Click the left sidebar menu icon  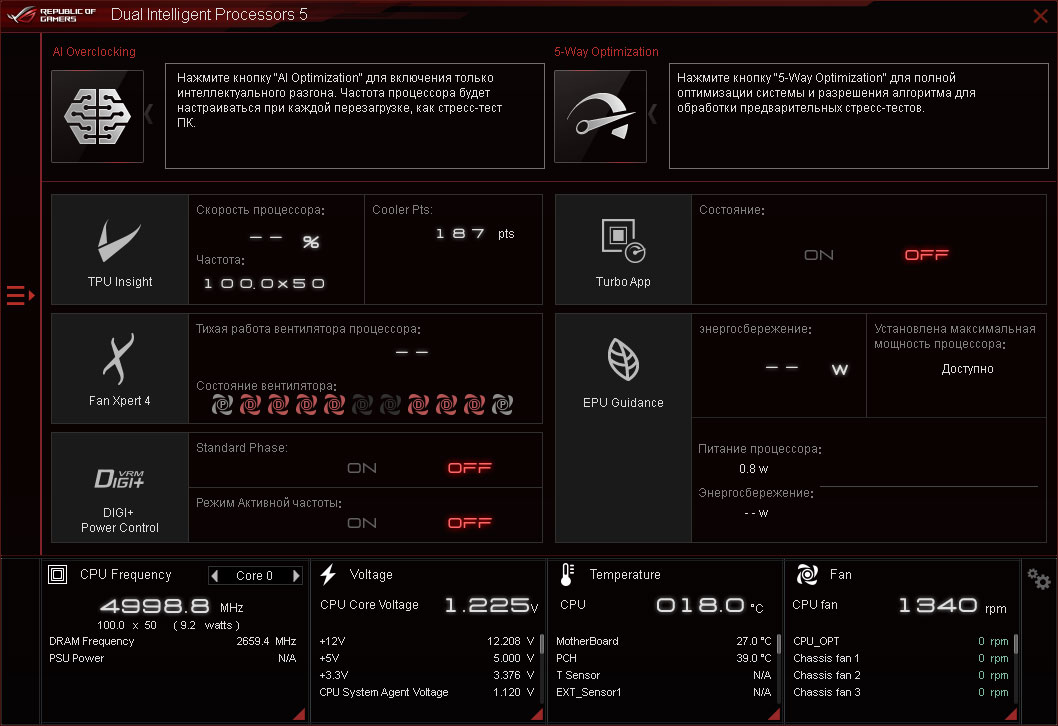click(20, 296)
